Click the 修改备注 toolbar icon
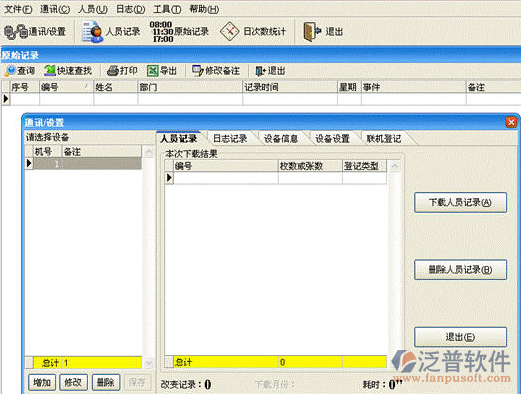This screenshot has height=394, width=521. coord(198,71)
